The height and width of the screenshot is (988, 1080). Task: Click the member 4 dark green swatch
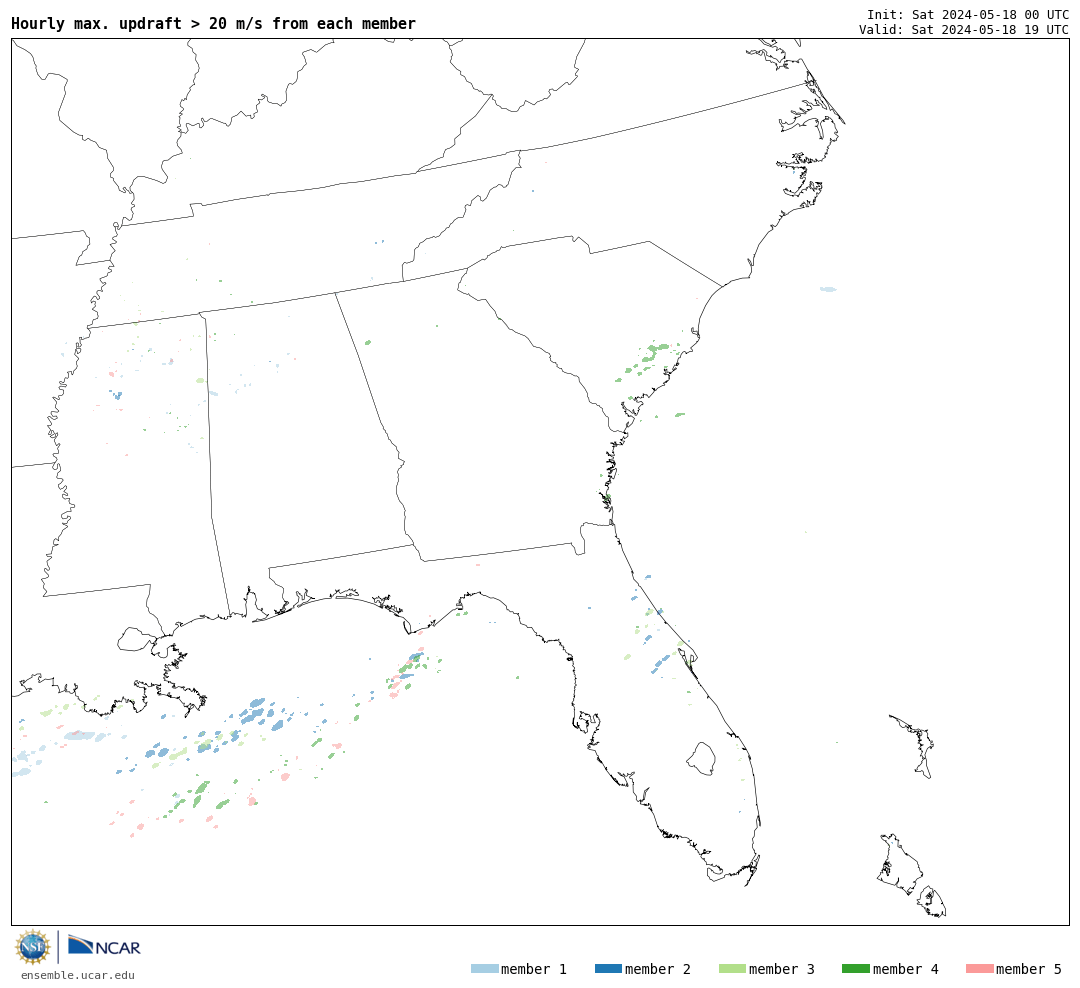click(x=855, y=969)
